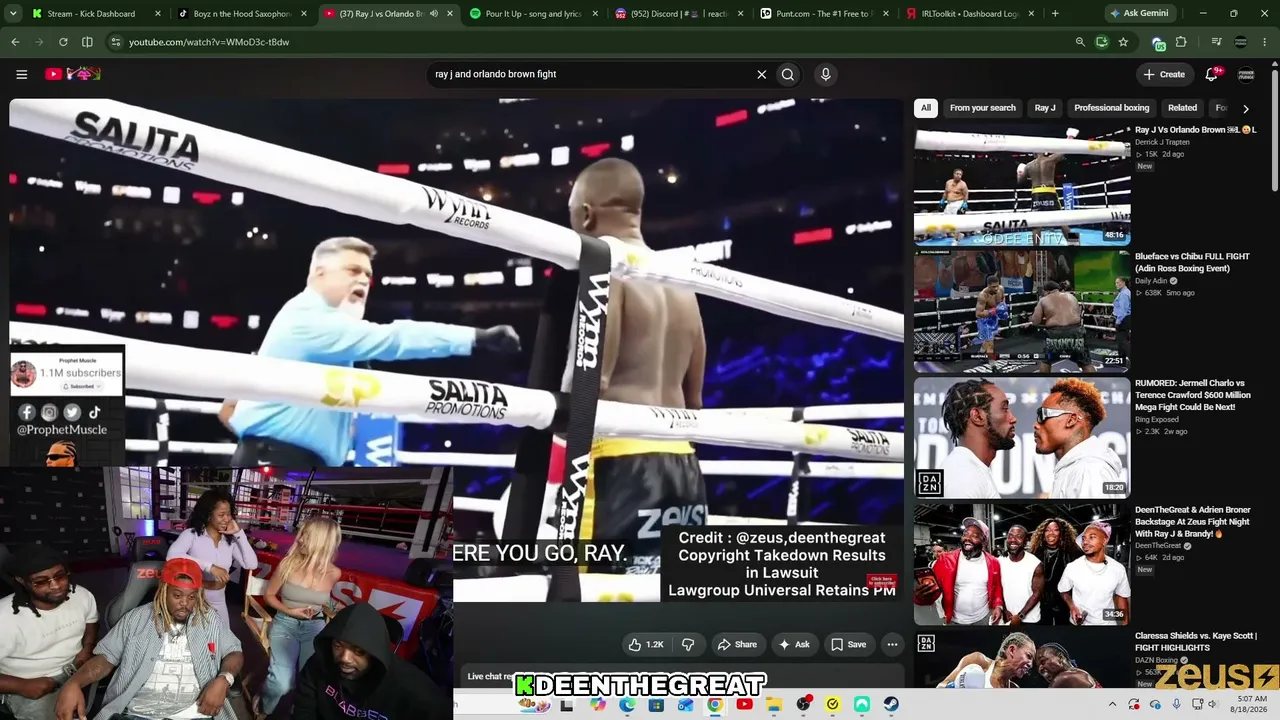Bookmark this page with the star
Viewport: 1280px width, 720px height.
click(x=1123, y=42)
